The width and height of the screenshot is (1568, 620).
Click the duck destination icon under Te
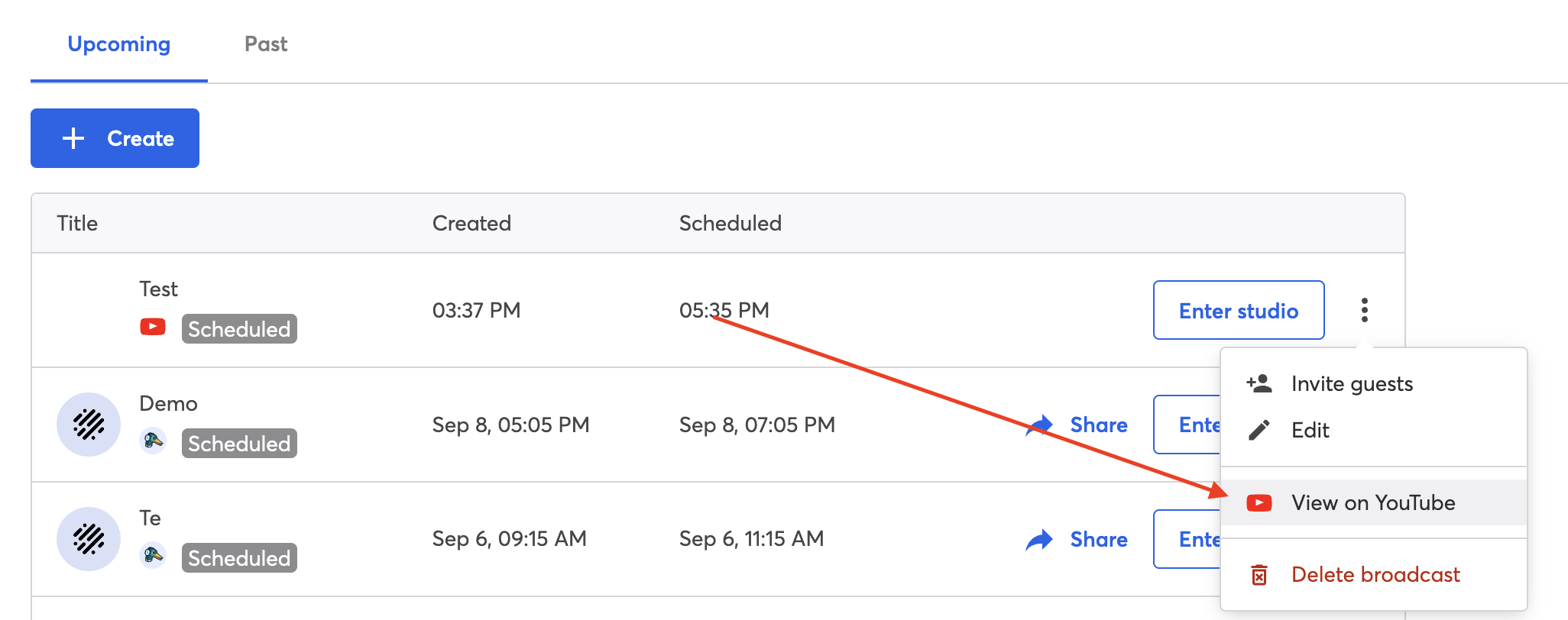(x=153, y=556)
